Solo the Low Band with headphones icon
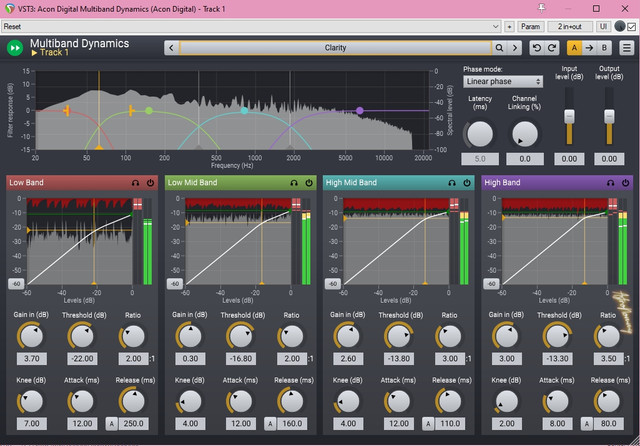 (x=136, y=183)
